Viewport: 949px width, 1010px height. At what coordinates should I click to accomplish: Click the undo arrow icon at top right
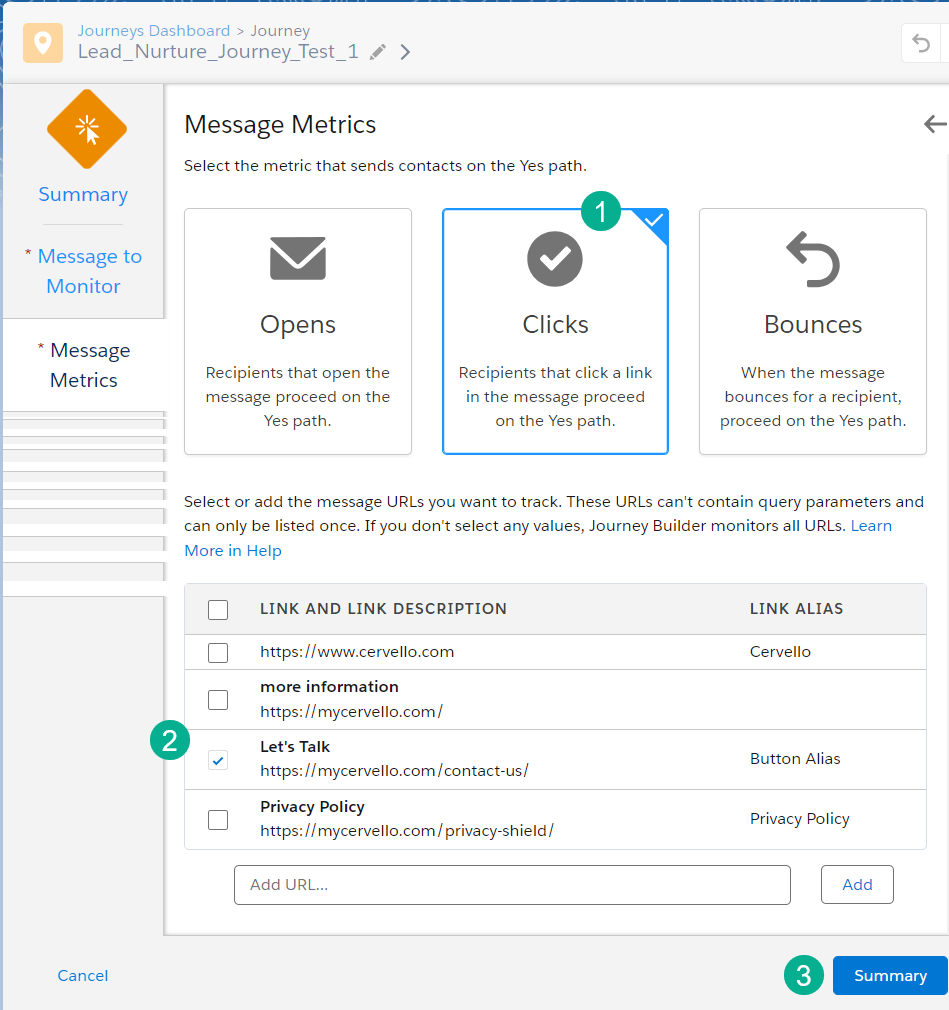point(921,44)
